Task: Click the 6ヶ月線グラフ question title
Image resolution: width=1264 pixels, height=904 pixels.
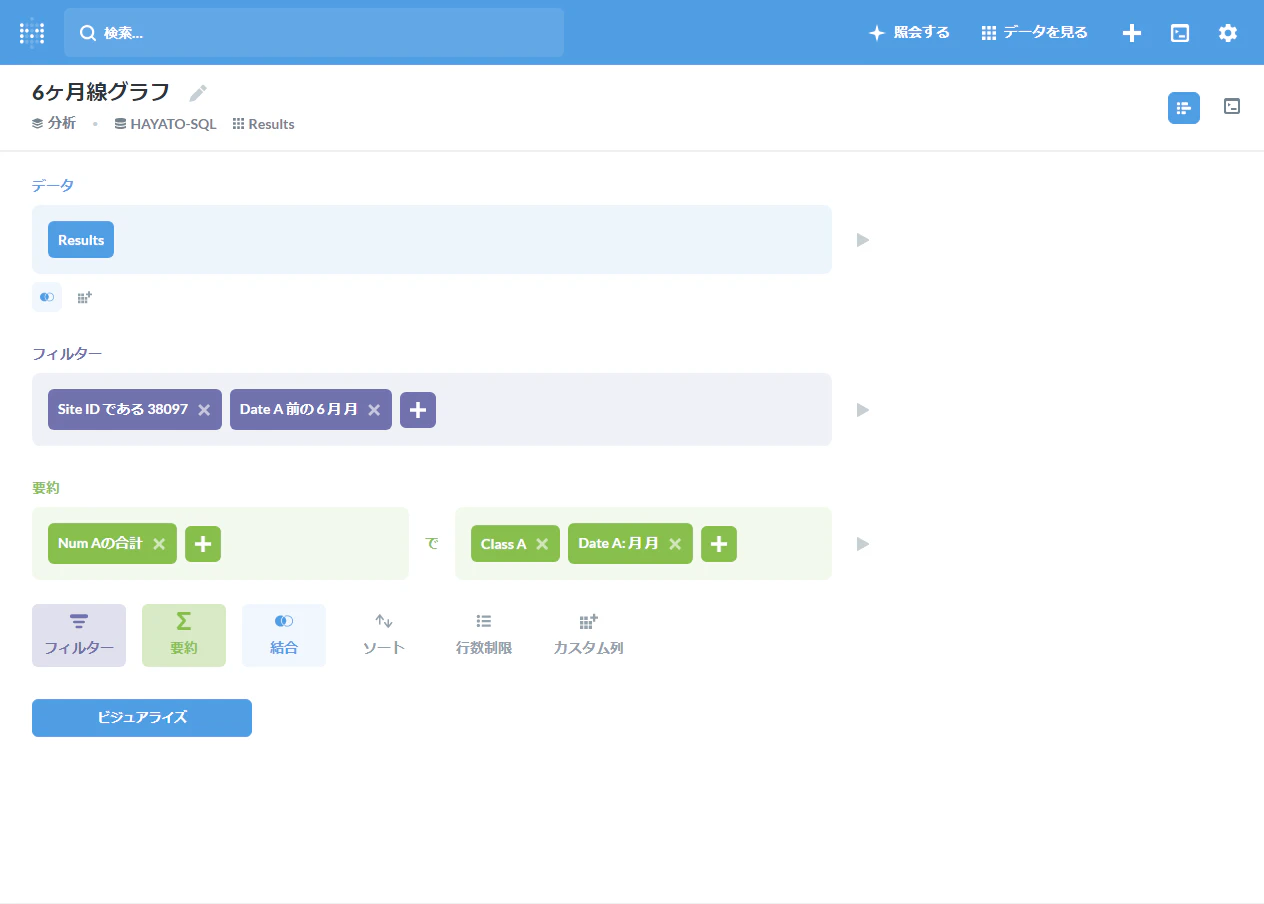Action: pyautogui.click(x=101, y=93)
